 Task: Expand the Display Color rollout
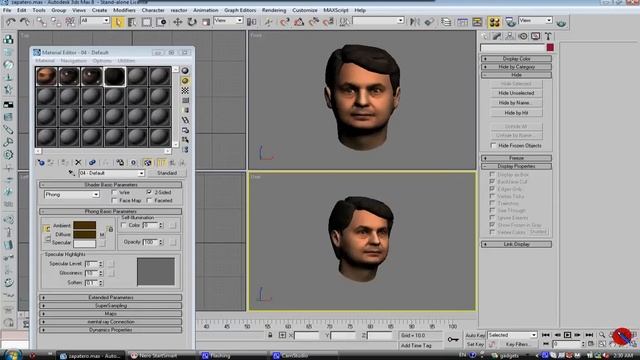click(x=516, y=59)
